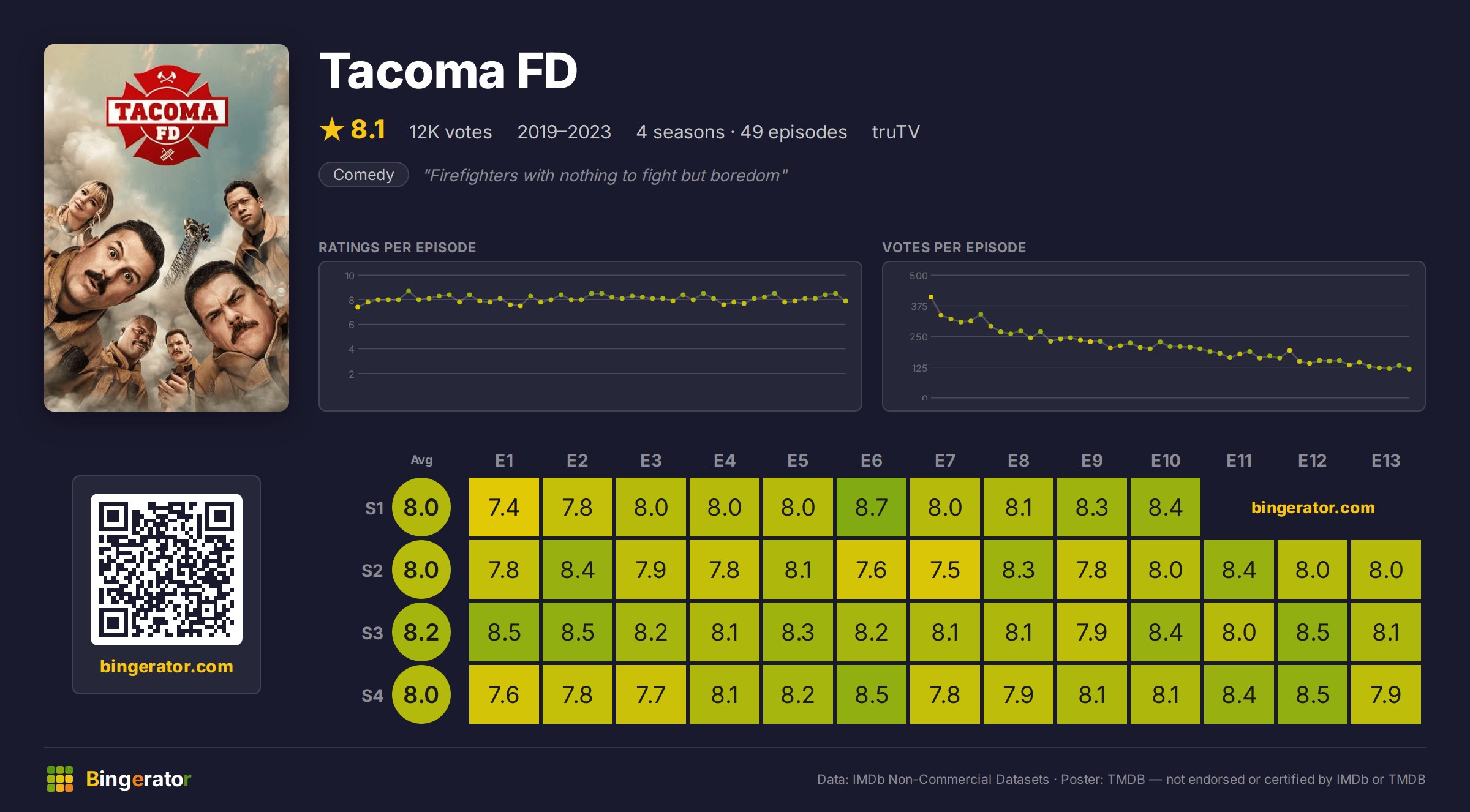The width and height of the screenshot is (1470, 812).
Task: Select the S1 E1 cell rated 7.4
Action: pos(504,508)
